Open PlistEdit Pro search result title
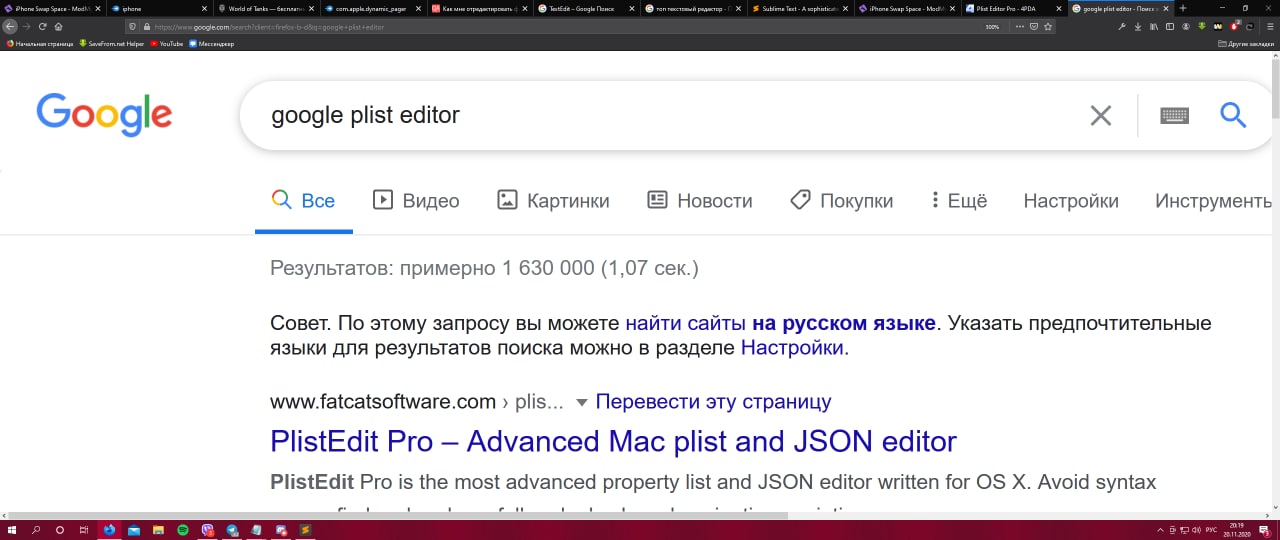The height and width of the screenshot is (540, 1280). pos(613,441)
